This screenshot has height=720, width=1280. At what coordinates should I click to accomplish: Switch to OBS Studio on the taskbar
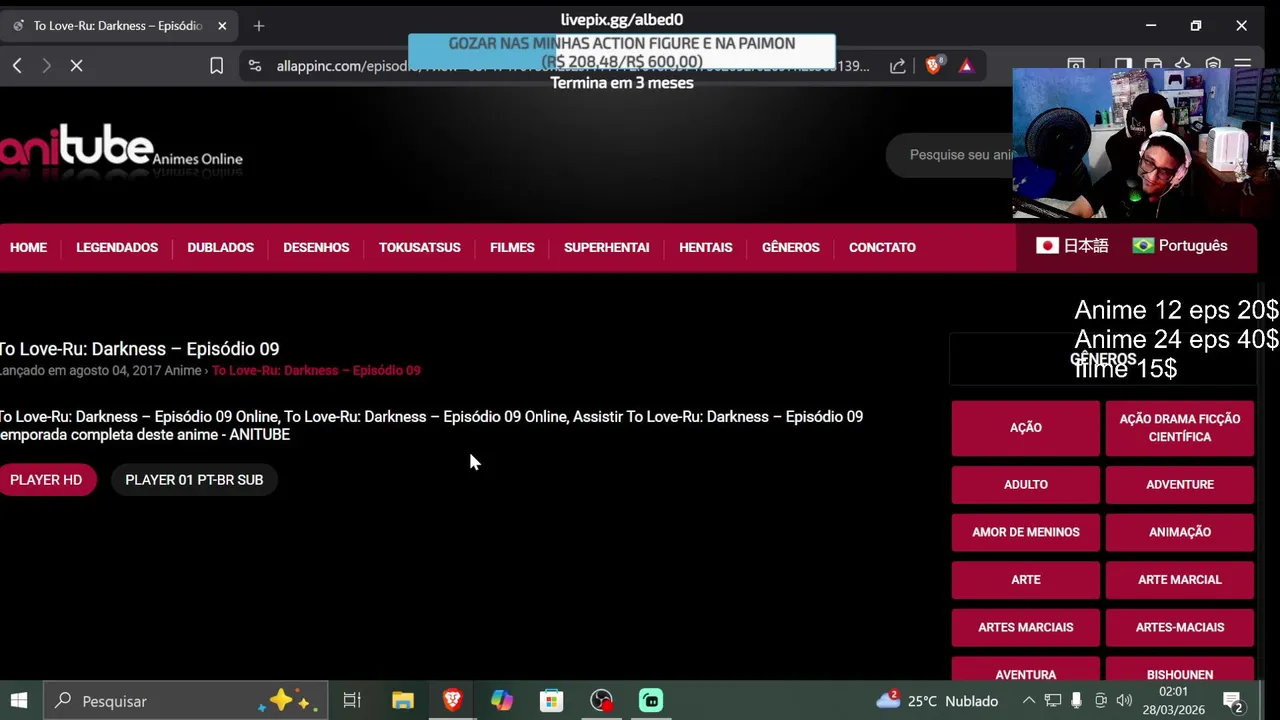601,701
